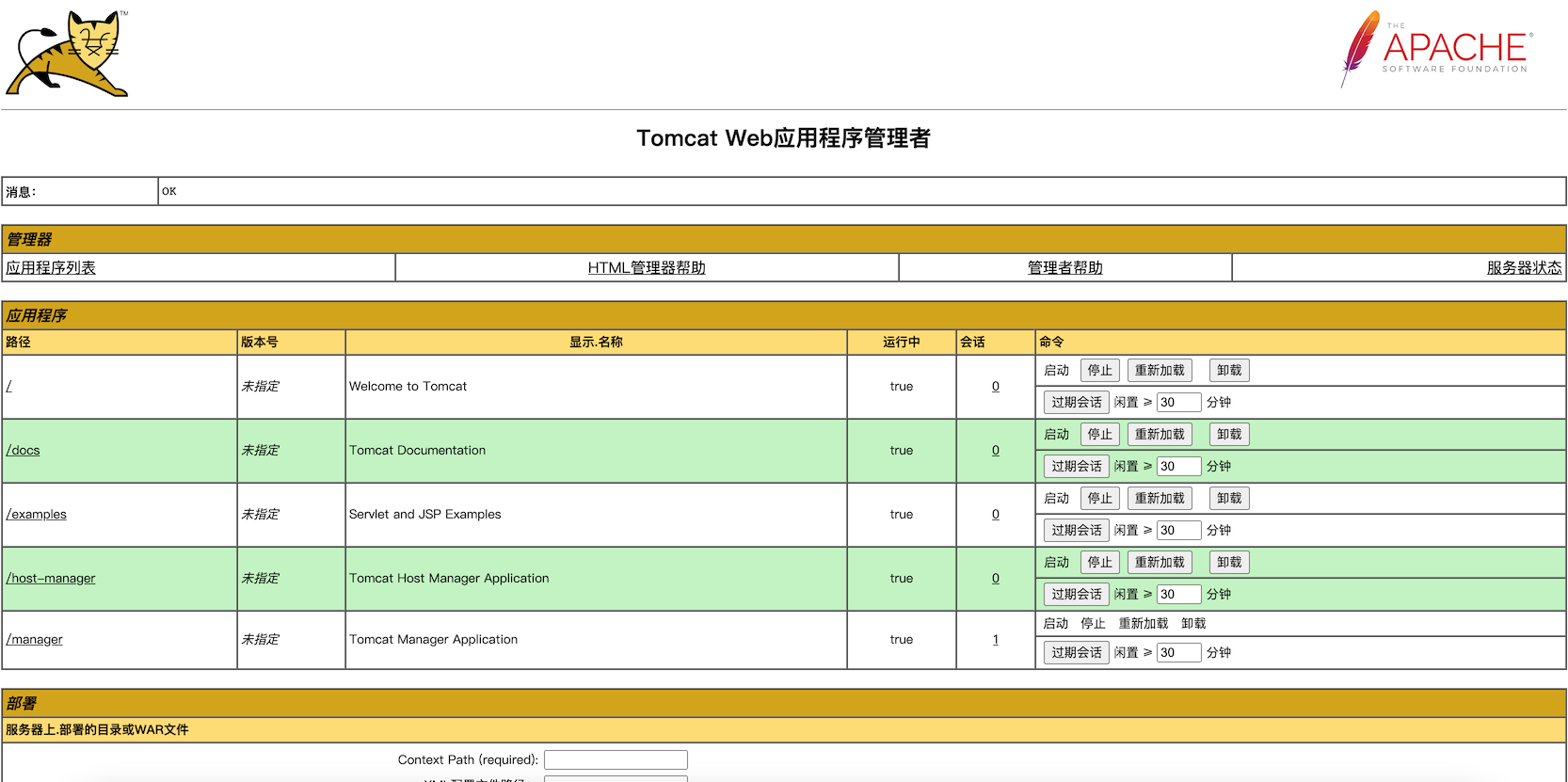Image resolution: width=1568 pixels, height=782 pixels.
Task: Click the Context Path input field
Action: click(616, 760)
